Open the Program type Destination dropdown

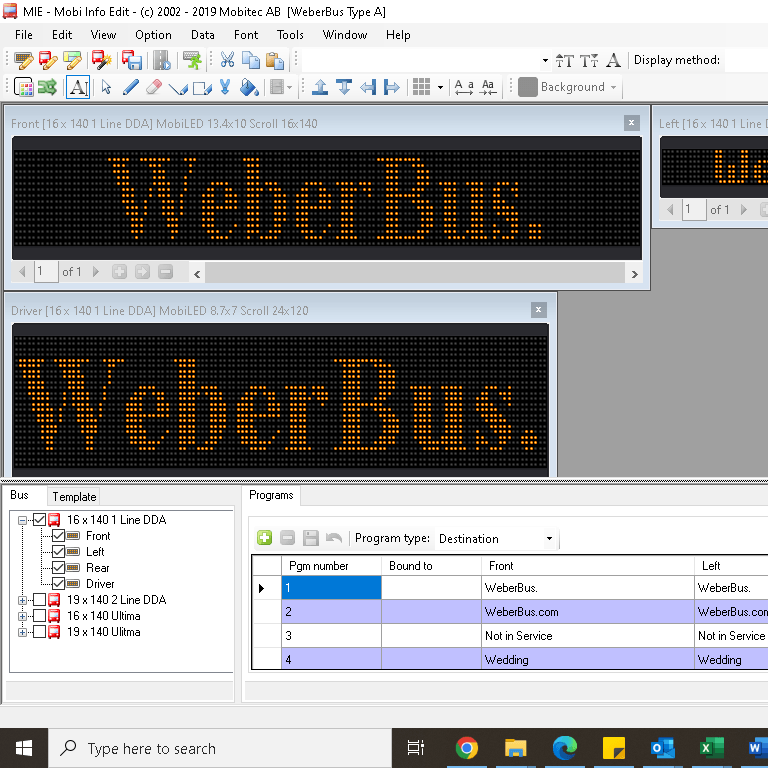point(549,539)
